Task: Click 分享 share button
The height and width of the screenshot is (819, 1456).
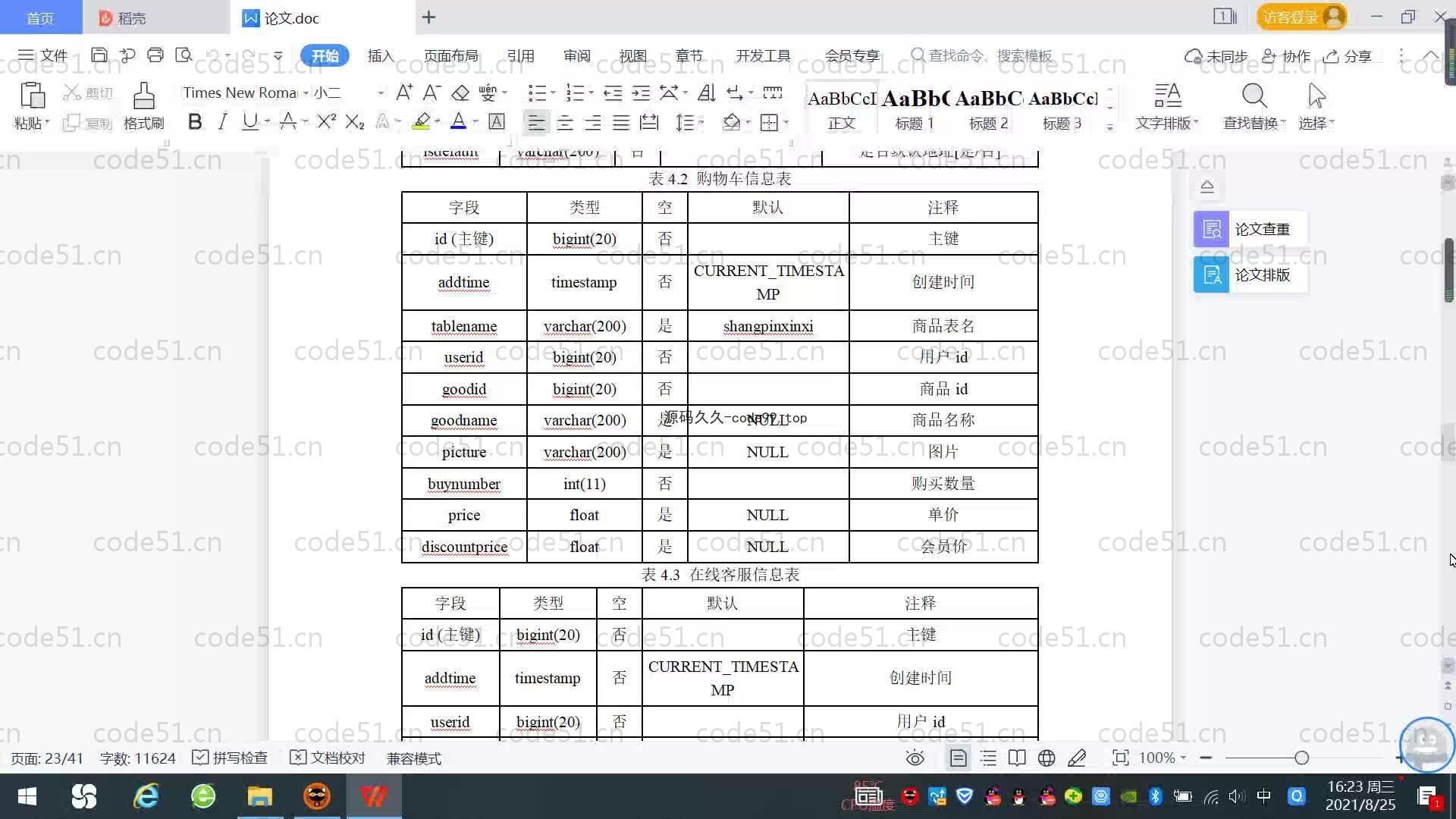Action: (x=1348, y=56)
